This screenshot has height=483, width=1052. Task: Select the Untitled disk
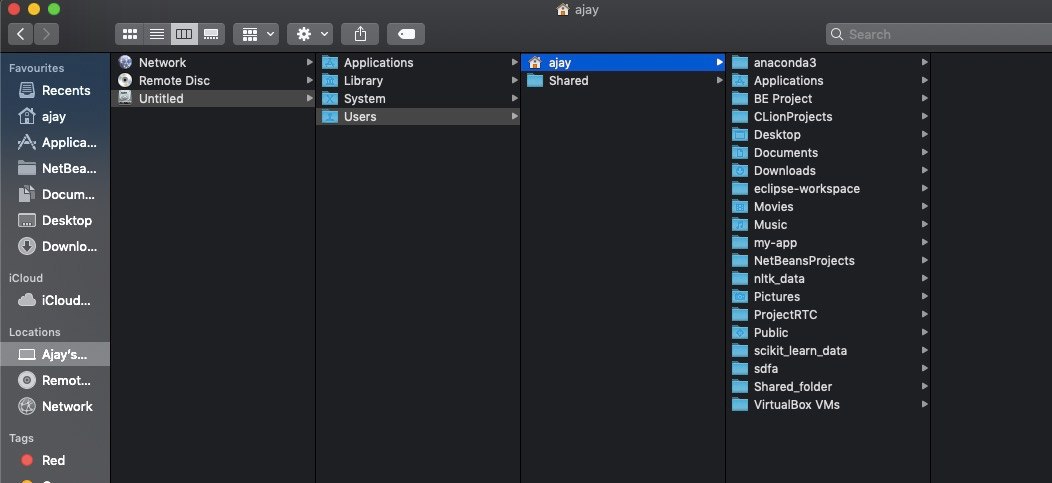[x=213, y=99]
